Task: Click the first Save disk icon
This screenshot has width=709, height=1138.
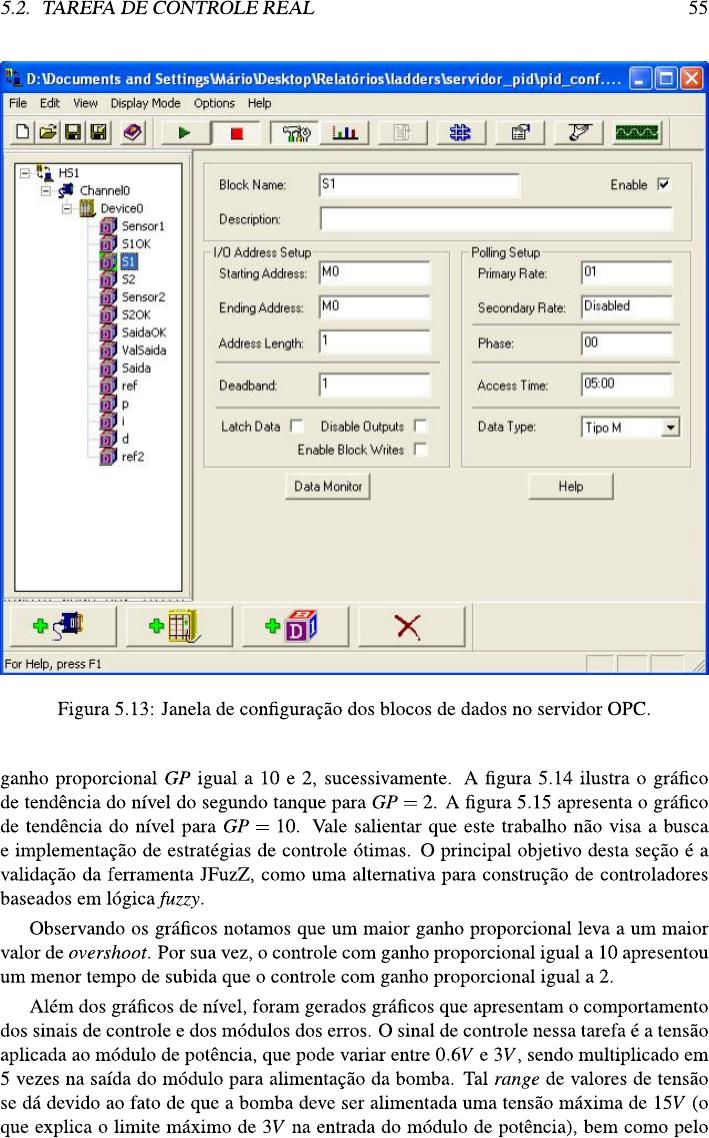Action: coord(73,132)
